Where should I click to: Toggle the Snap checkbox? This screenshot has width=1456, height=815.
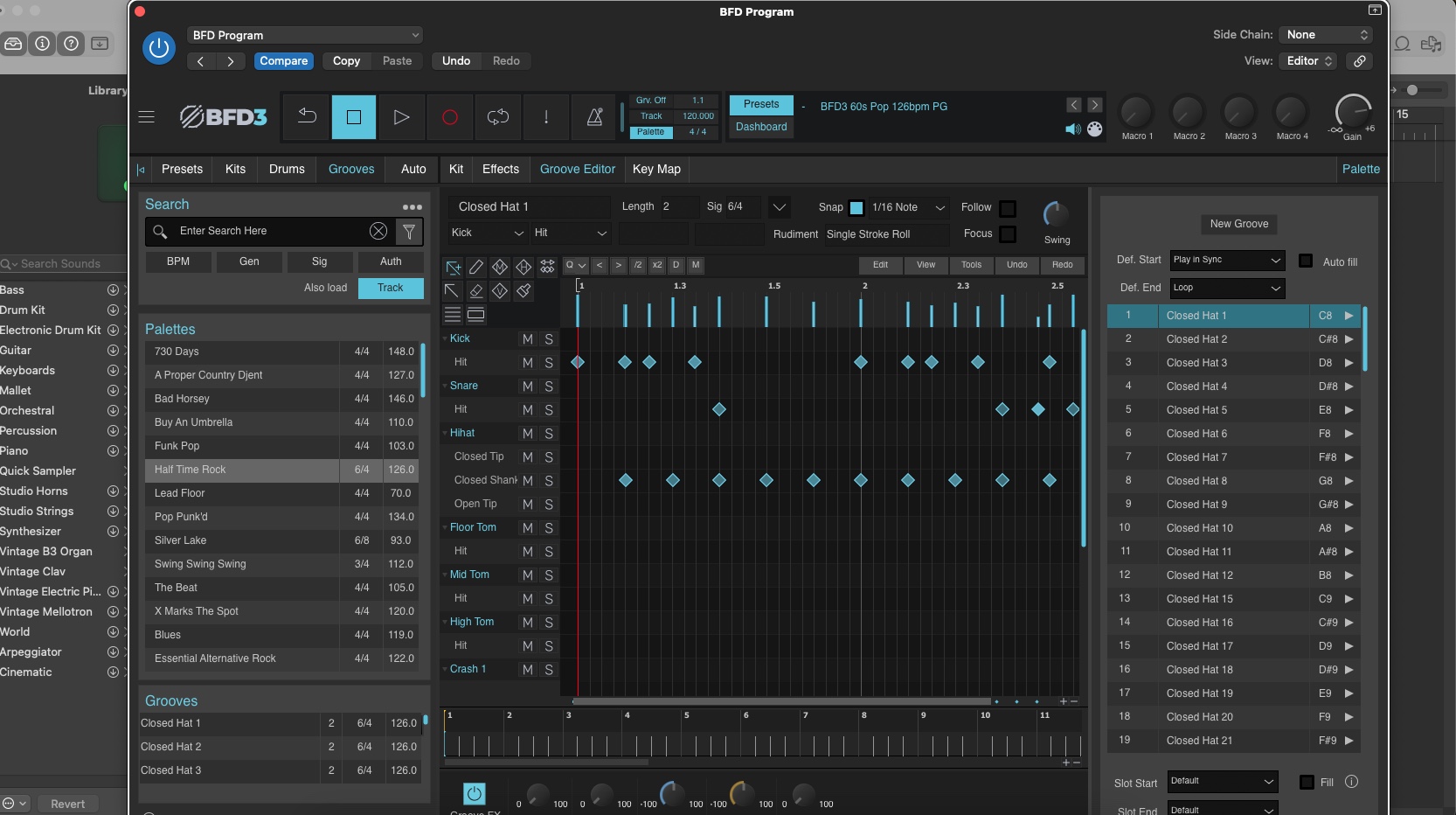(x=856, y=208)
